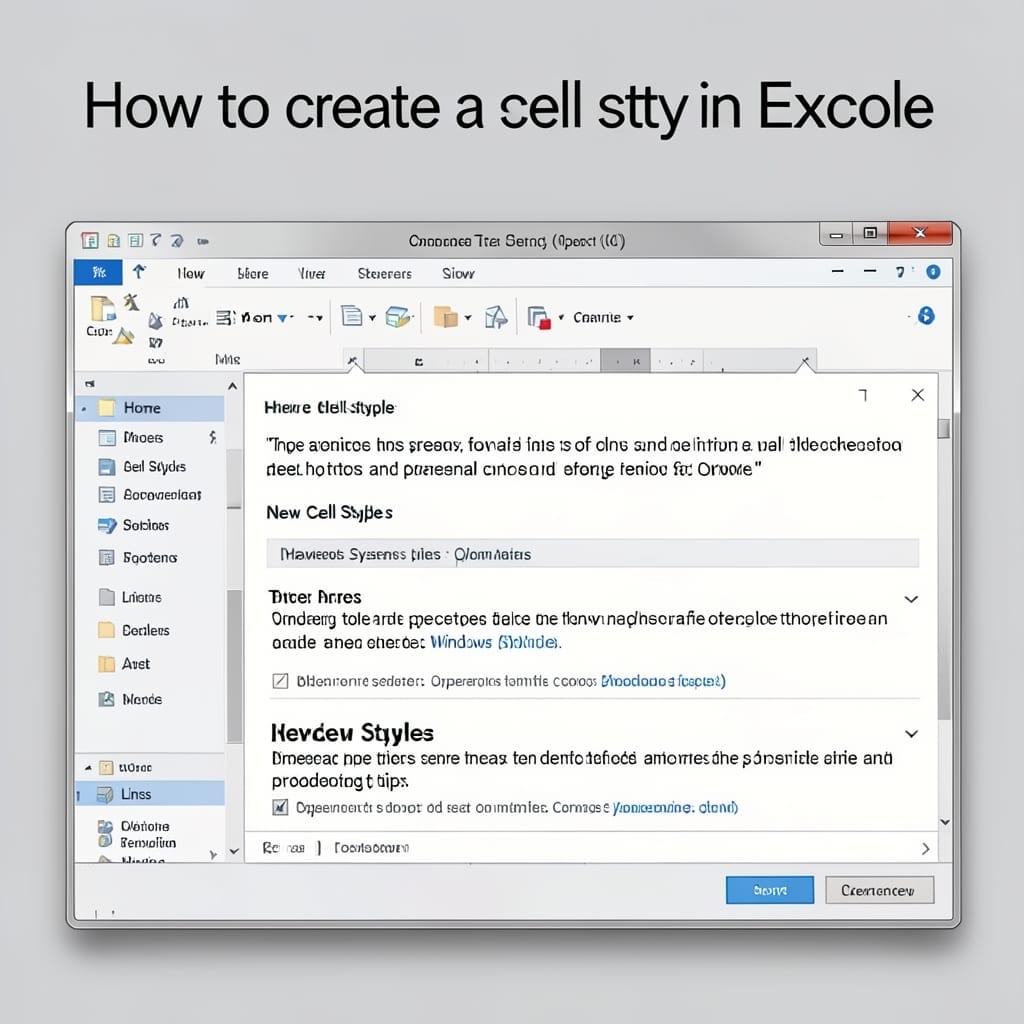Collapse the lower sidebar group above 'Lins'

(88, 768)
